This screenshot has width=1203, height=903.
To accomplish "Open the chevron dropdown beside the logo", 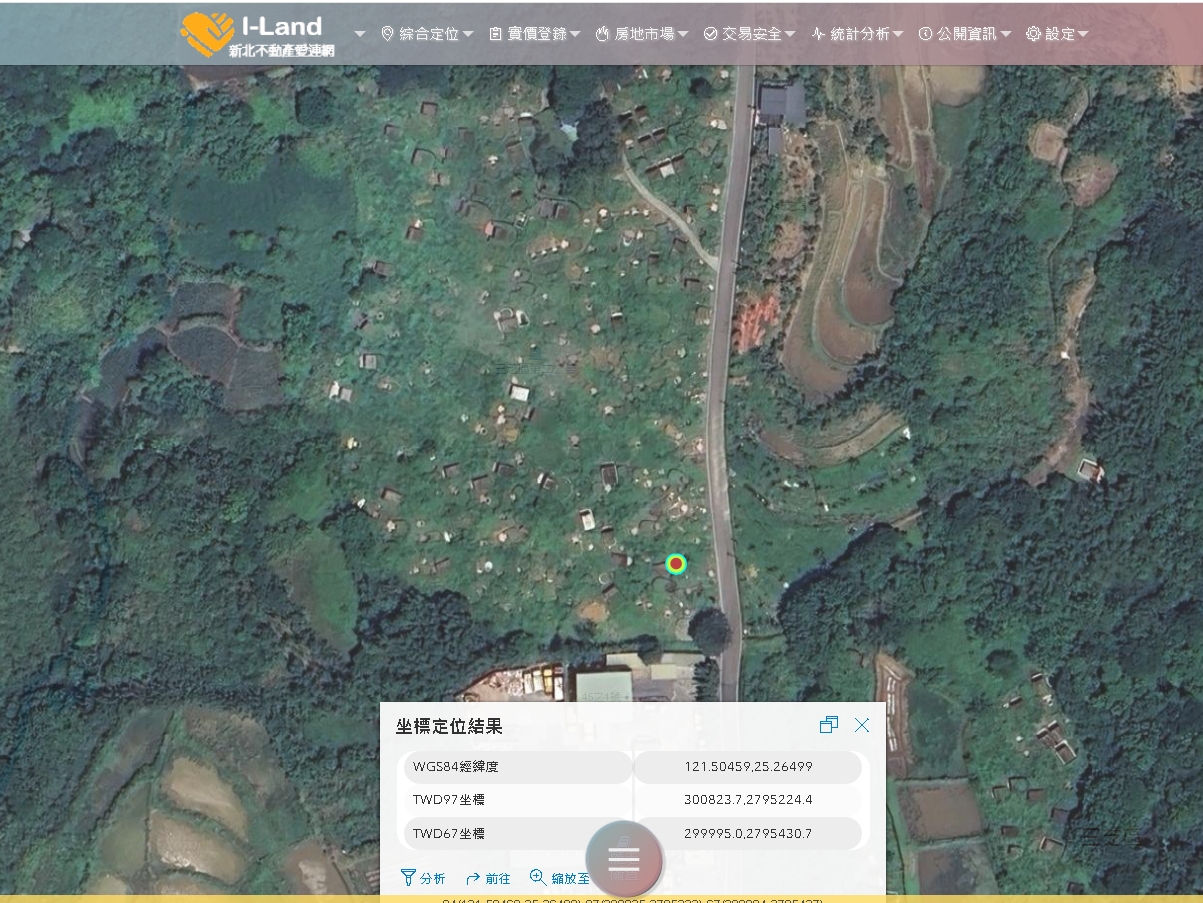I will pos(357,33).
